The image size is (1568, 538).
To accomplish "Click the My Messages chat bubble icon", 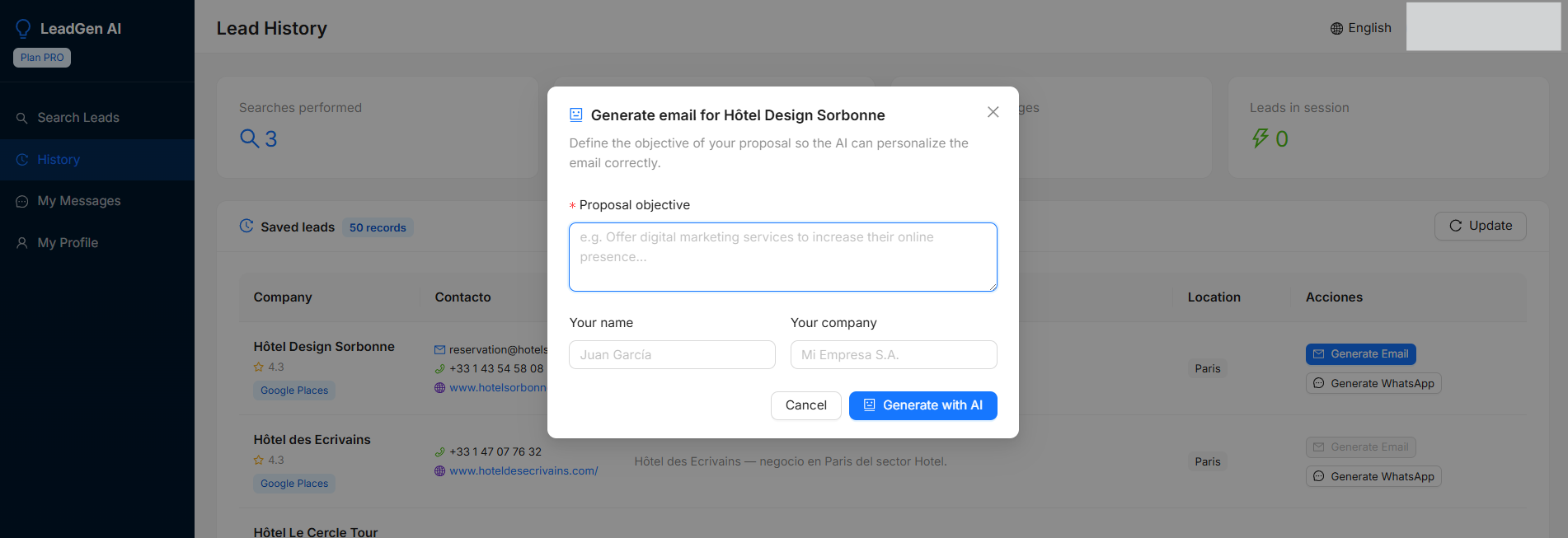I will click(22, 202).
